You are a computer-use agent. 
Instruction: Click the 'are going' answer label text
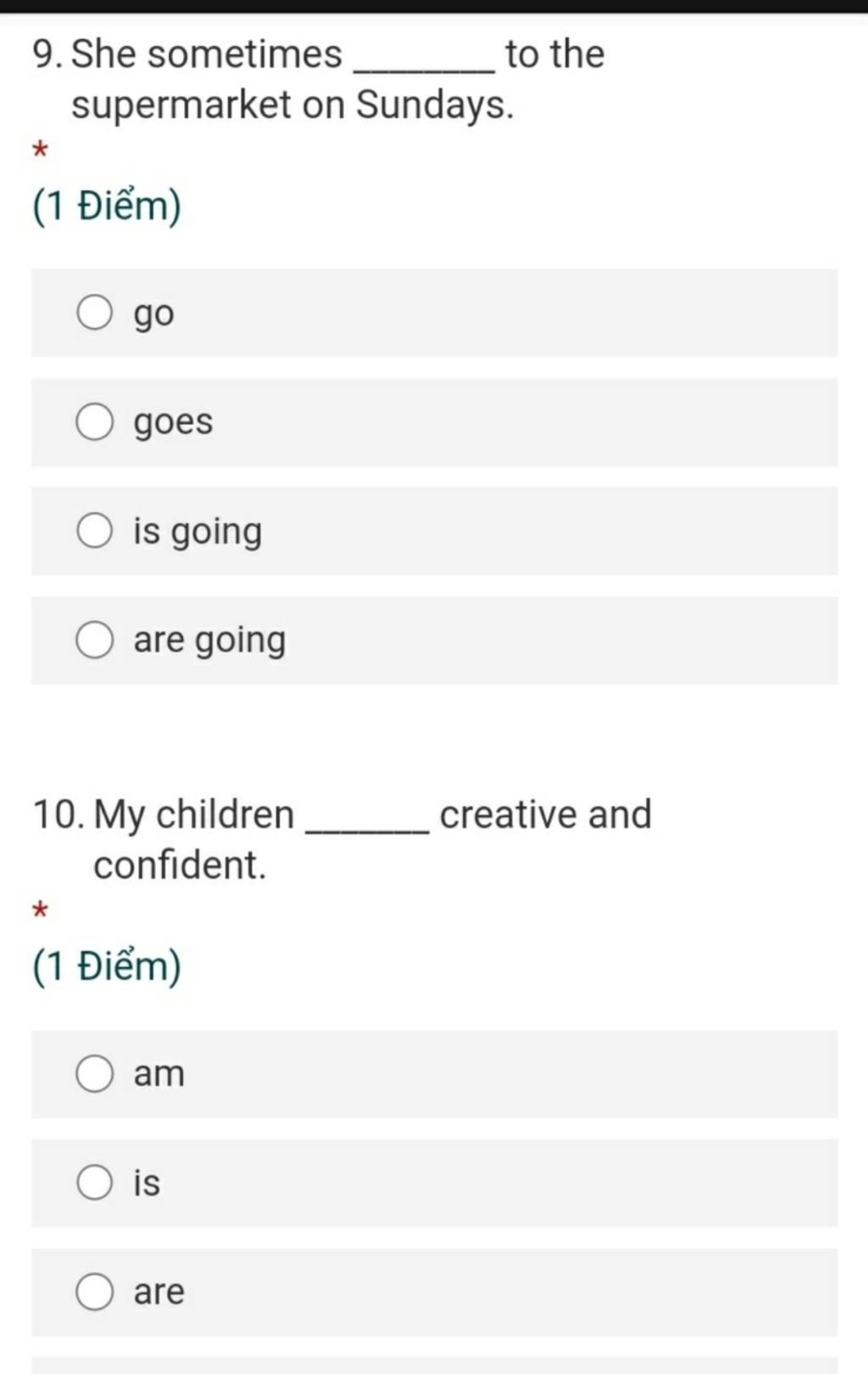click(x=209, y=642)
